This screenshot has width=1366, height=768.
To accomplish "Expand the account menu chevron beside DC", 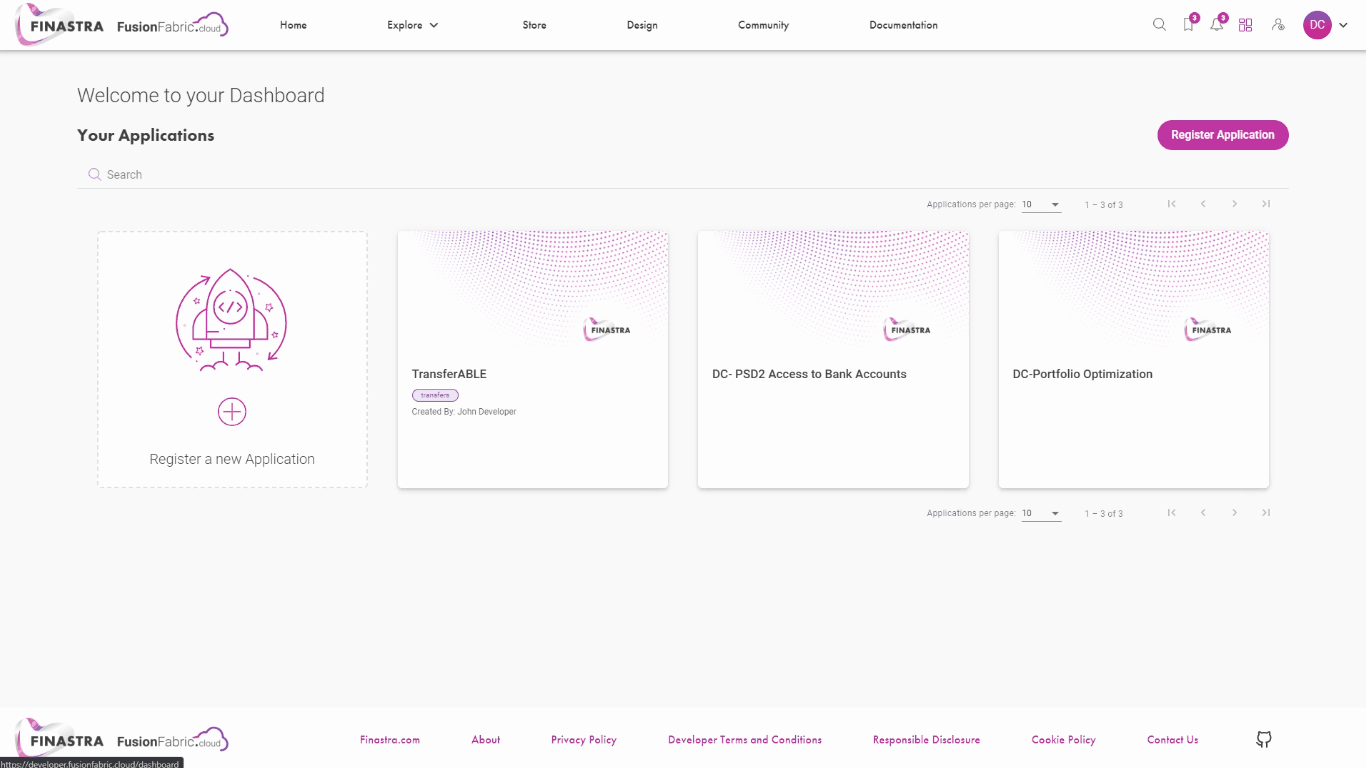I will 1343,26.
